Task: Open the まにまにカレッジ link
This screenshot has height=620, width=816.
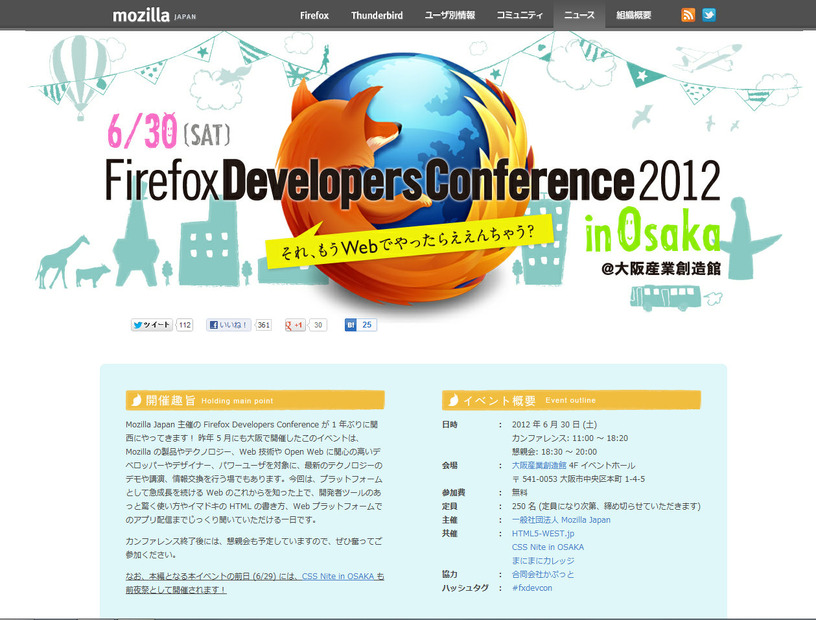Action: [x=543, y=560]
